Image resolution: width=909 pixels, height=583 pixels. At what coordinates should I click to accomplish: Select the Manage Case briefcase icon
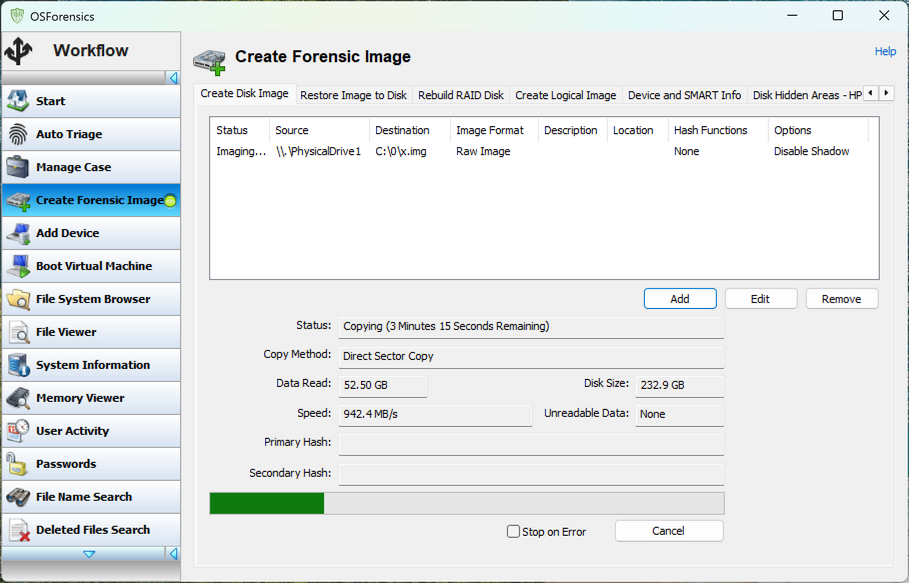[19, 167]
